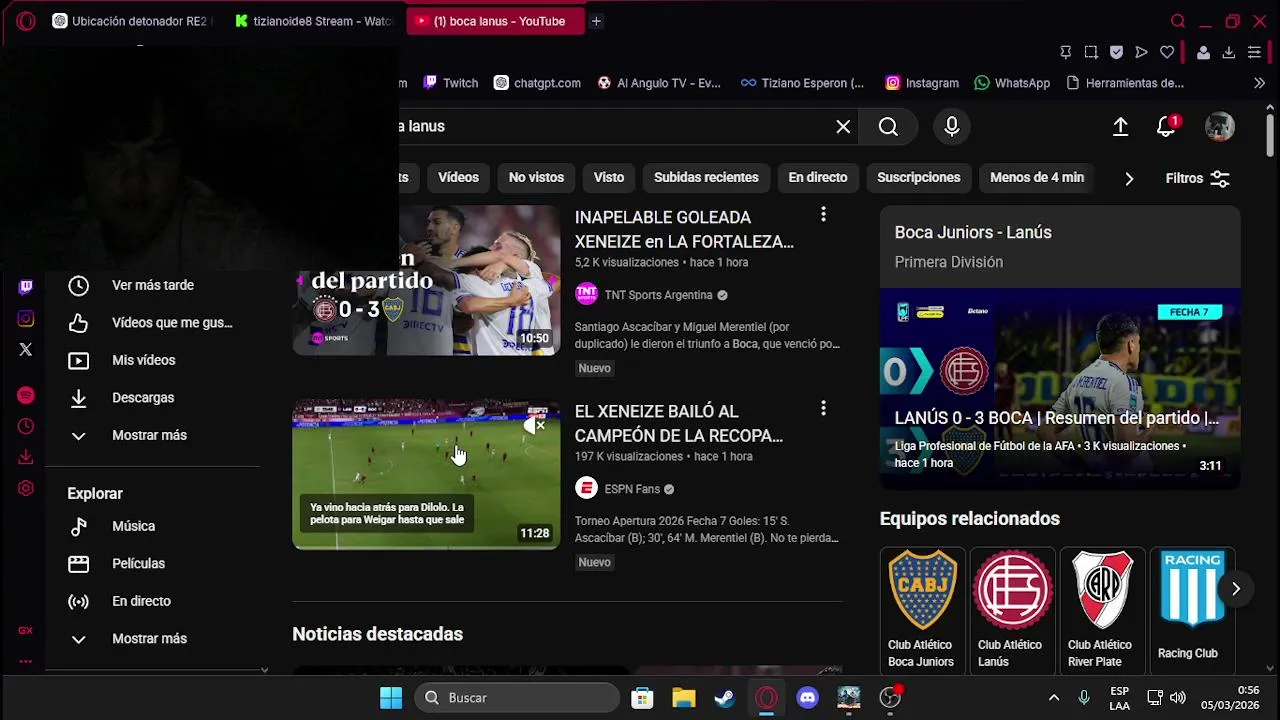Clear the YouTube search box
1280x720 pixels.
843,127
